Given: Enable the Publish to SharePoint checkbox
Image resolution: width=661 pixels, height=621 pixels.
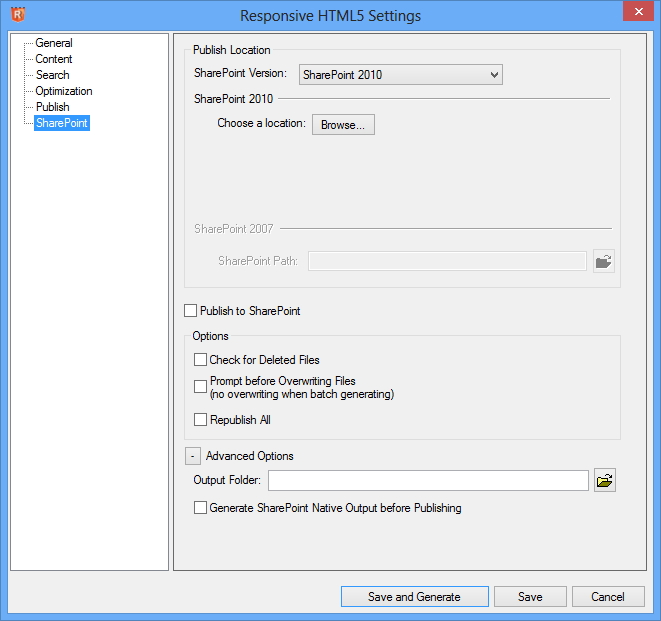Looking at the screenshot, I should click(x=191, y=311).
